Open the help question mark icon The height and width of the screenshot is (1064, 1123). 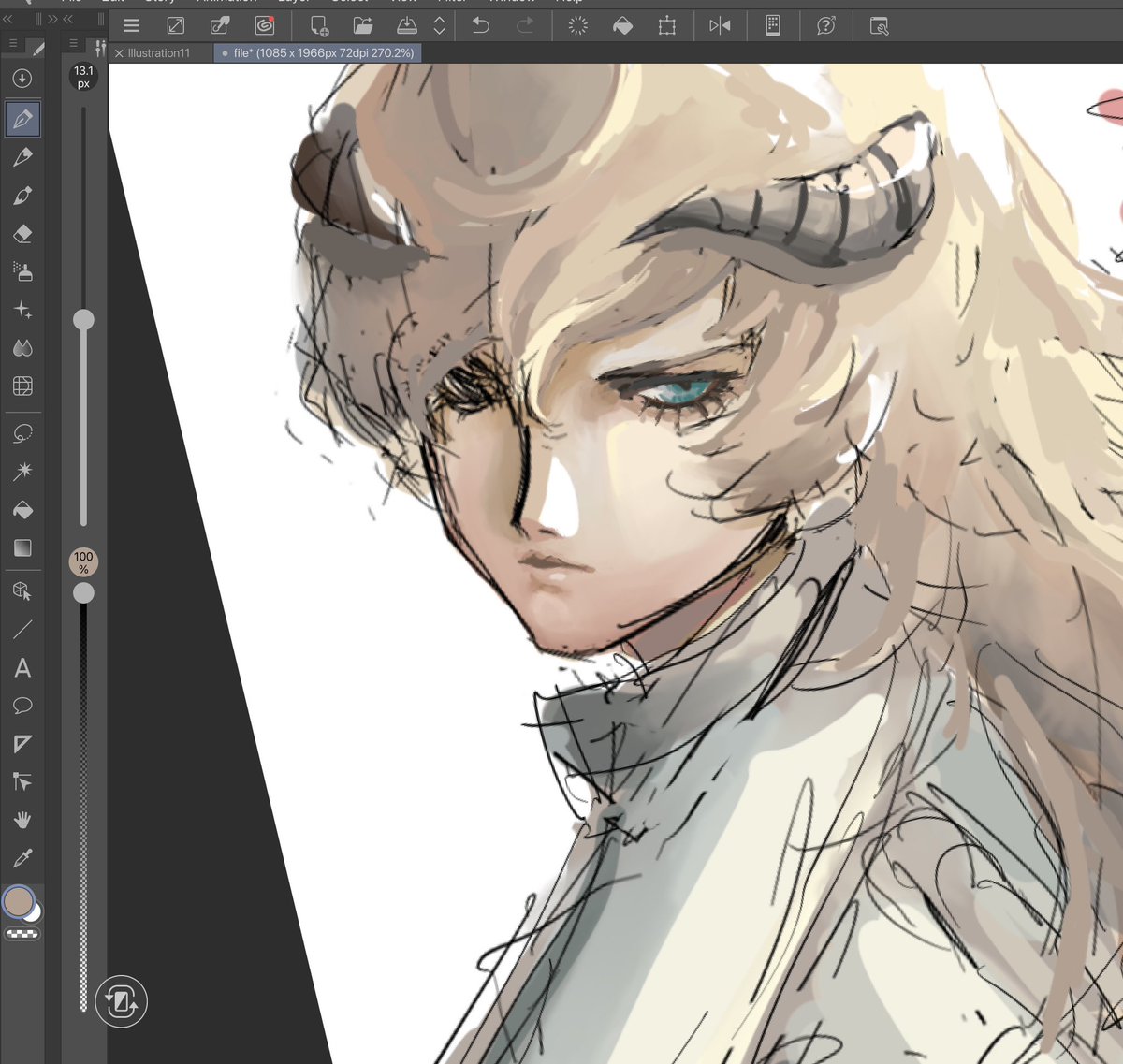(x=825, y=26)
